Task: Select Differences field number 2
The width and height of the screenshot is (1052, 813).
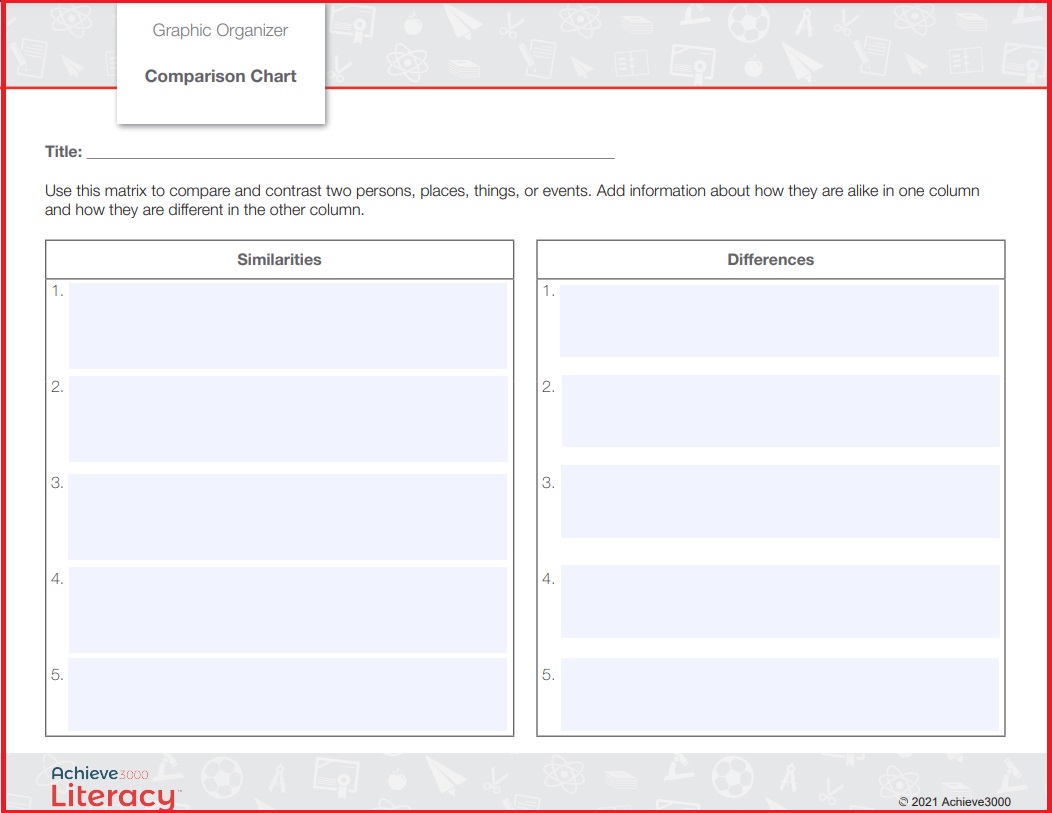Action: 780,411
